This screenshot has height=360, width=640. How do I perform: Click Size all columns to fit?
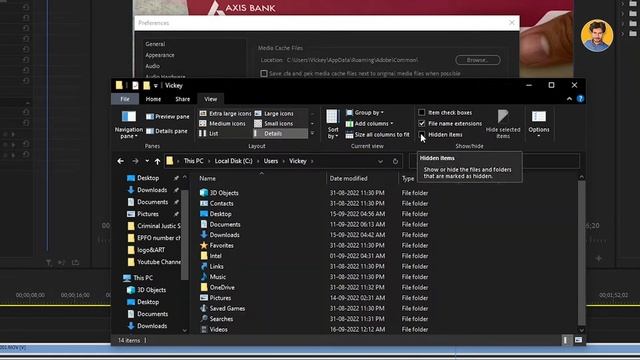tap(378, 134)
